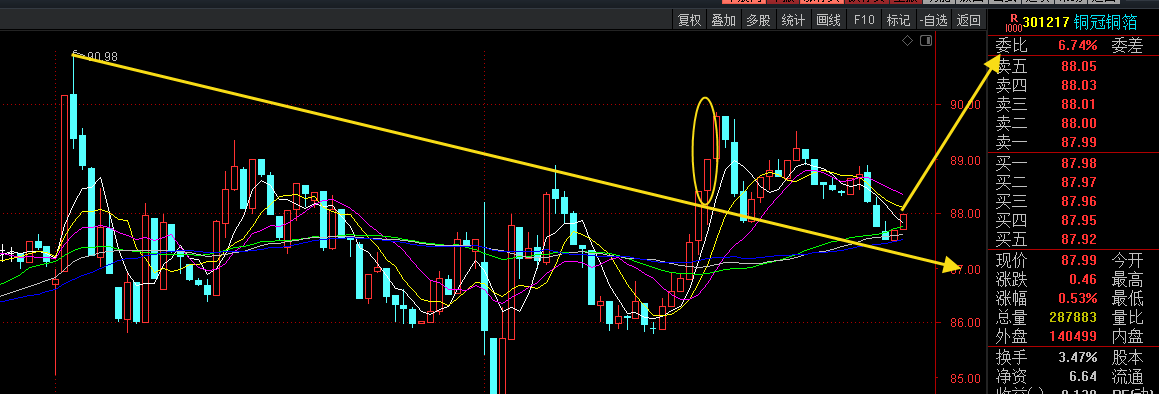Screen dimensions: 1159x394
Task: Open F10 company information
Action: [864, 21]
